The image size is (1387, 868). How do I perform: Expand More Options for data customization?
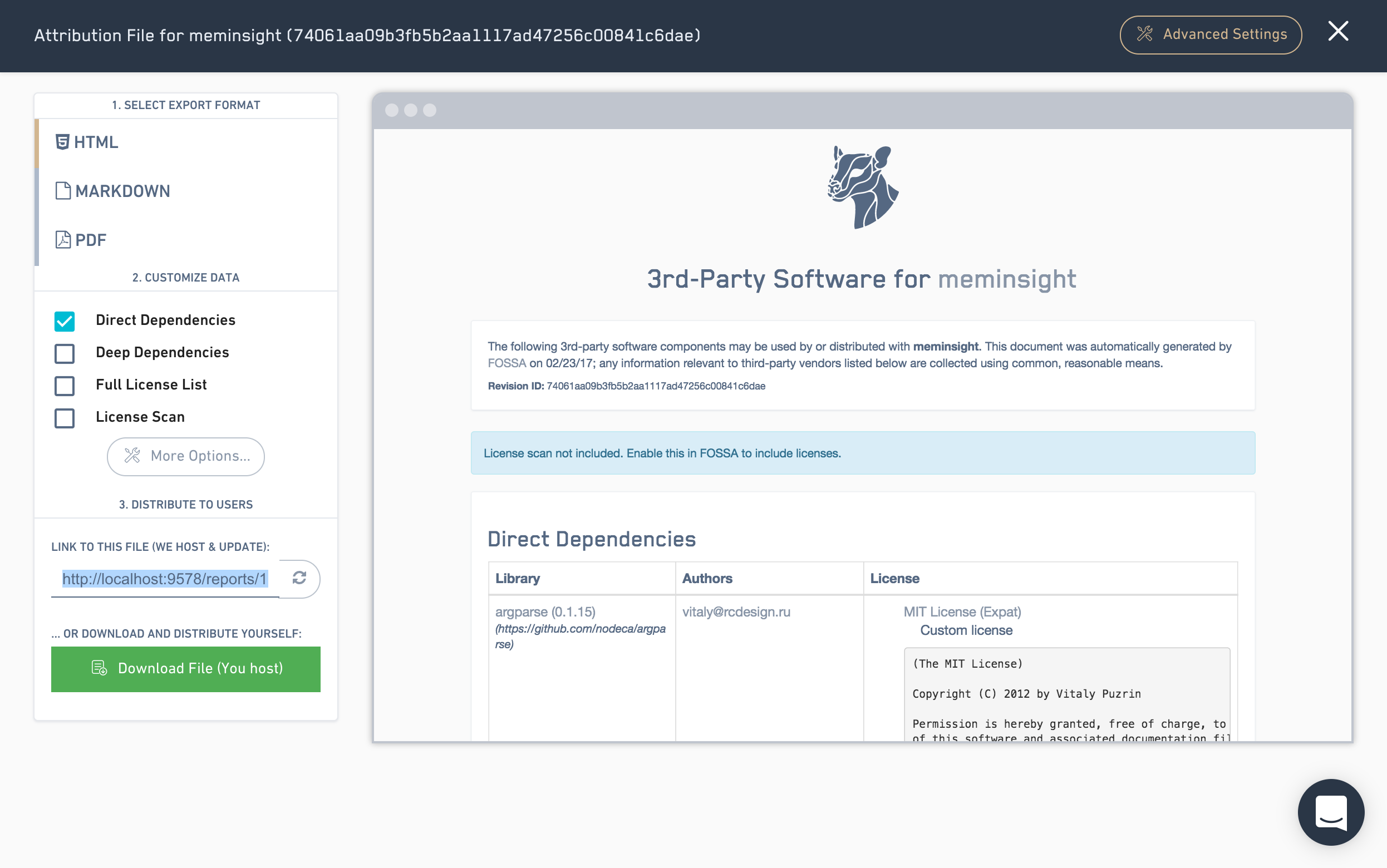click(x=185, y=456)
